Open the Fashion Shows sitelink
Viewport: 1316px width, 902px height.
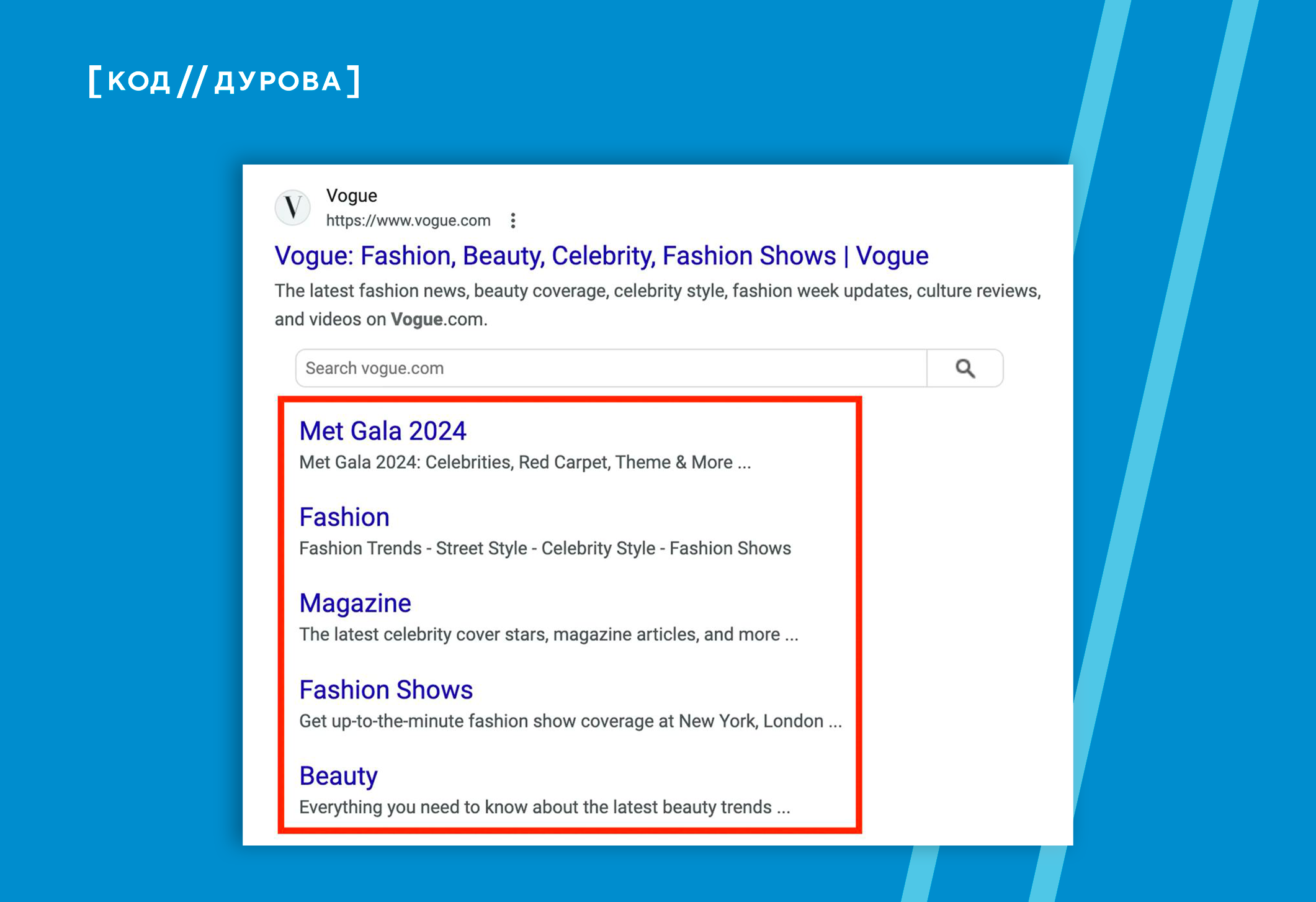pyautogui.click(x=386, y=690)
